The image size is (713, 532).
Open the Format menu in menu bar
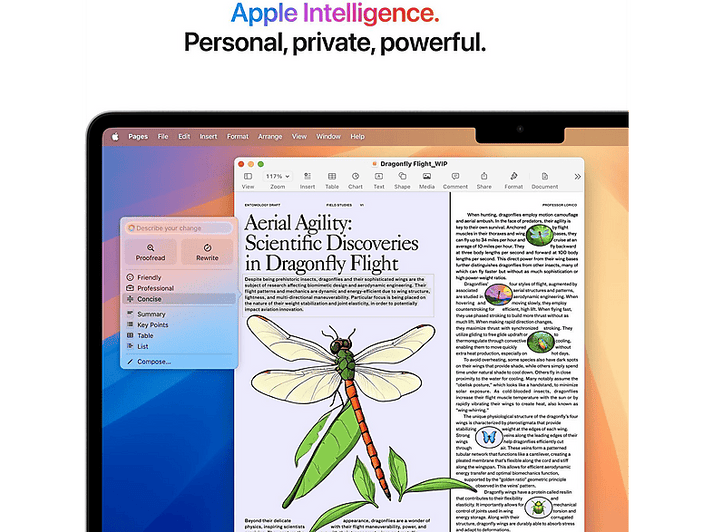[x=238, y=136]
